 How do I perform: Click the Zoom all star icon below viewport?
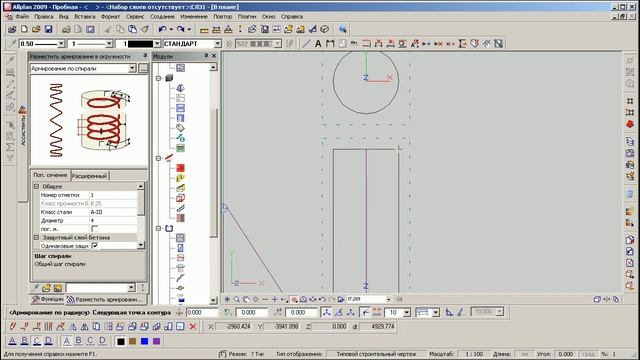click(227, 299)
